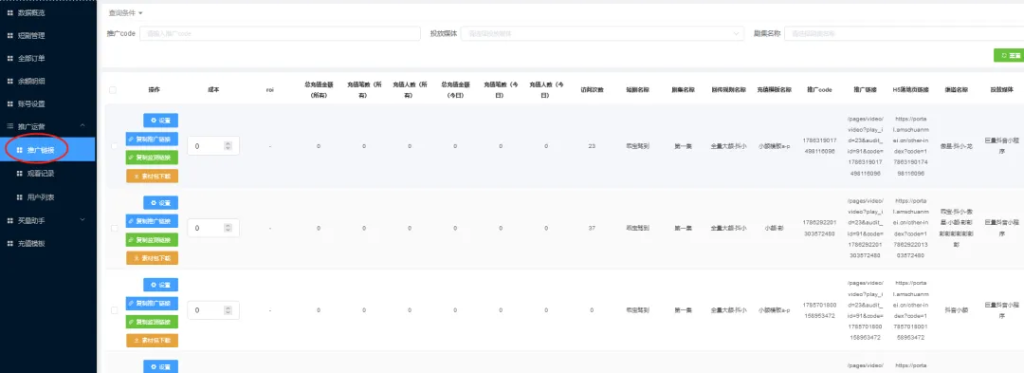Image resolution: width=1024 pixels, height=373 pixels.
Task: Click green 复制监测链接 in the 23-visit row
Action: (x=152, y=157)
